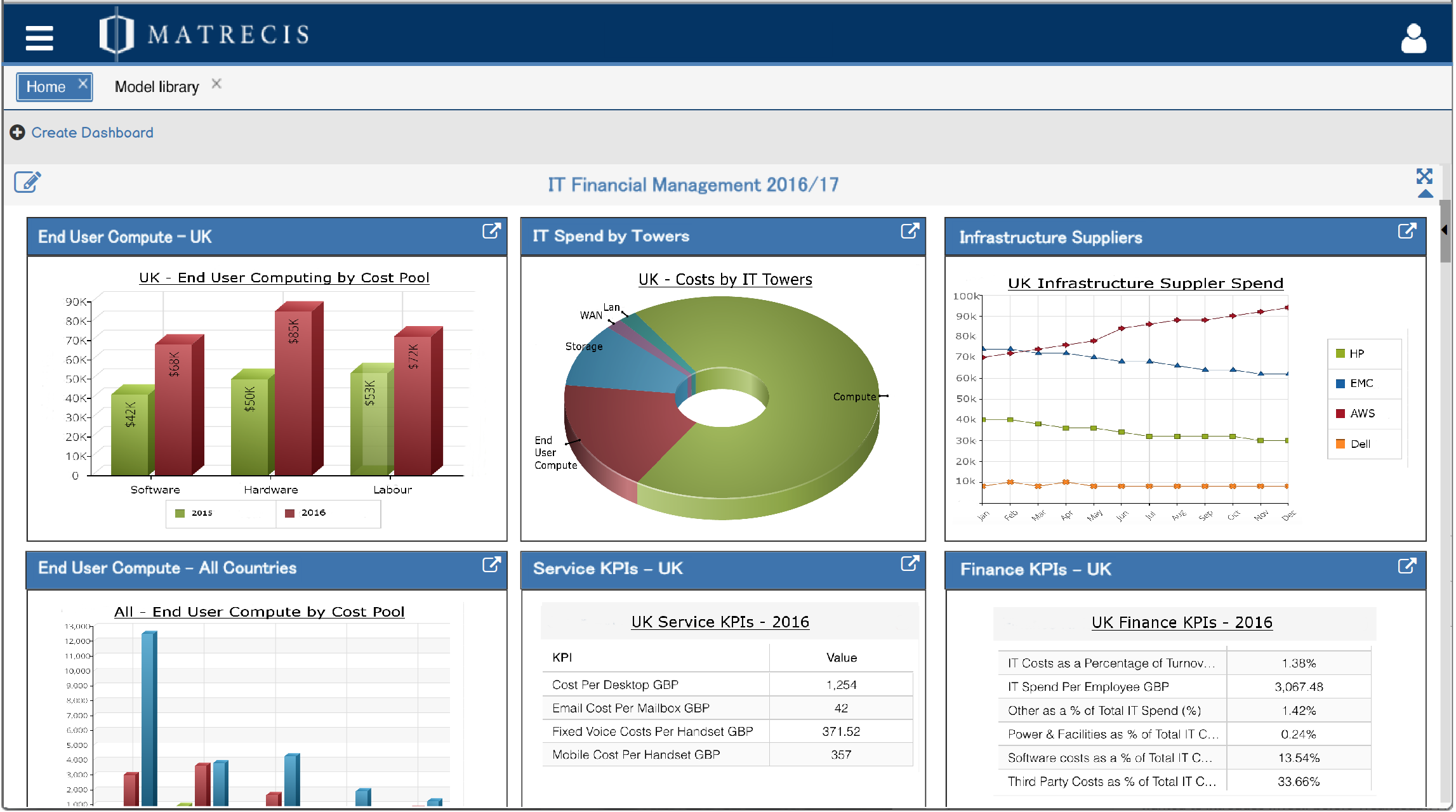Close the Model library tab
1456x812 pixels.
pos(216,84)
